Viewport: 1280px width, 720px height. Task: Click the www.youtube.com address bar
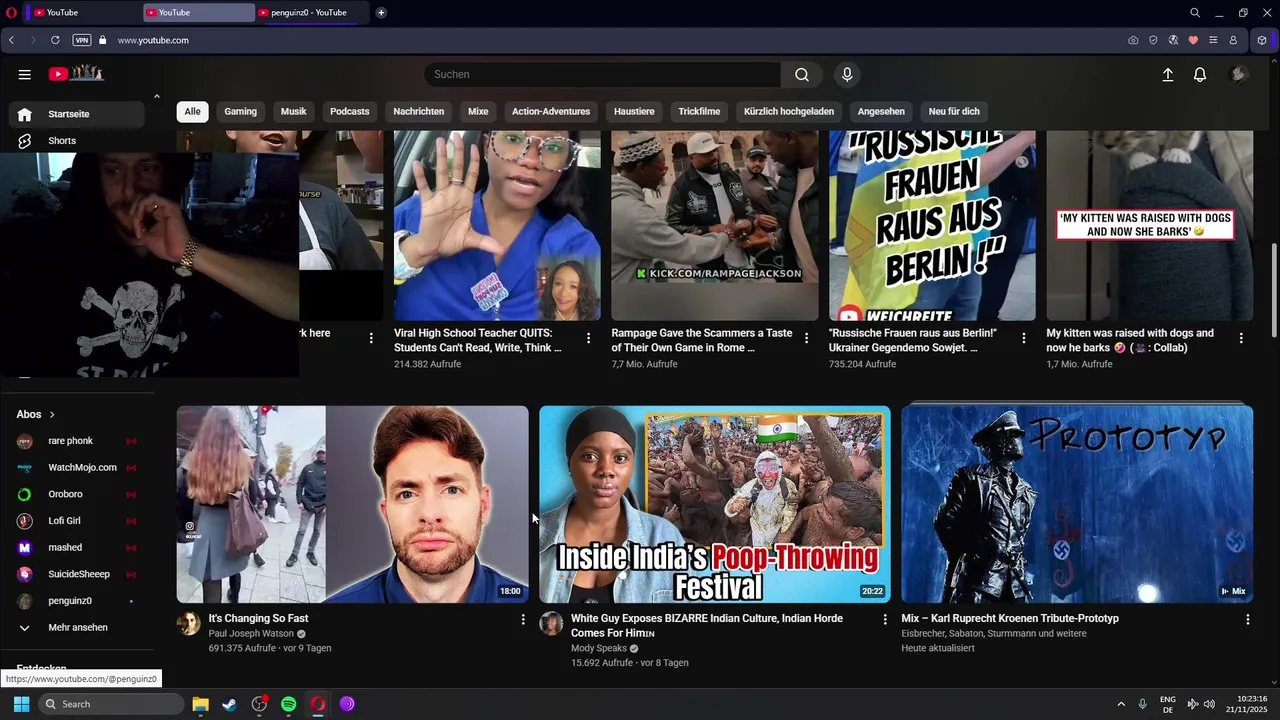153,40
